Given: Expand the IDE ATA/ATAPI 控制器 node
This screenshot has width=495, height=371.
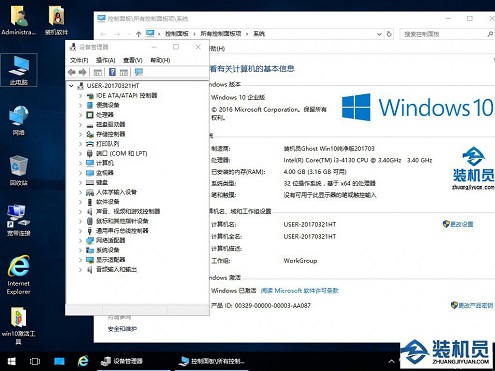Looking at the screenshot, I should tap(80, 96).
